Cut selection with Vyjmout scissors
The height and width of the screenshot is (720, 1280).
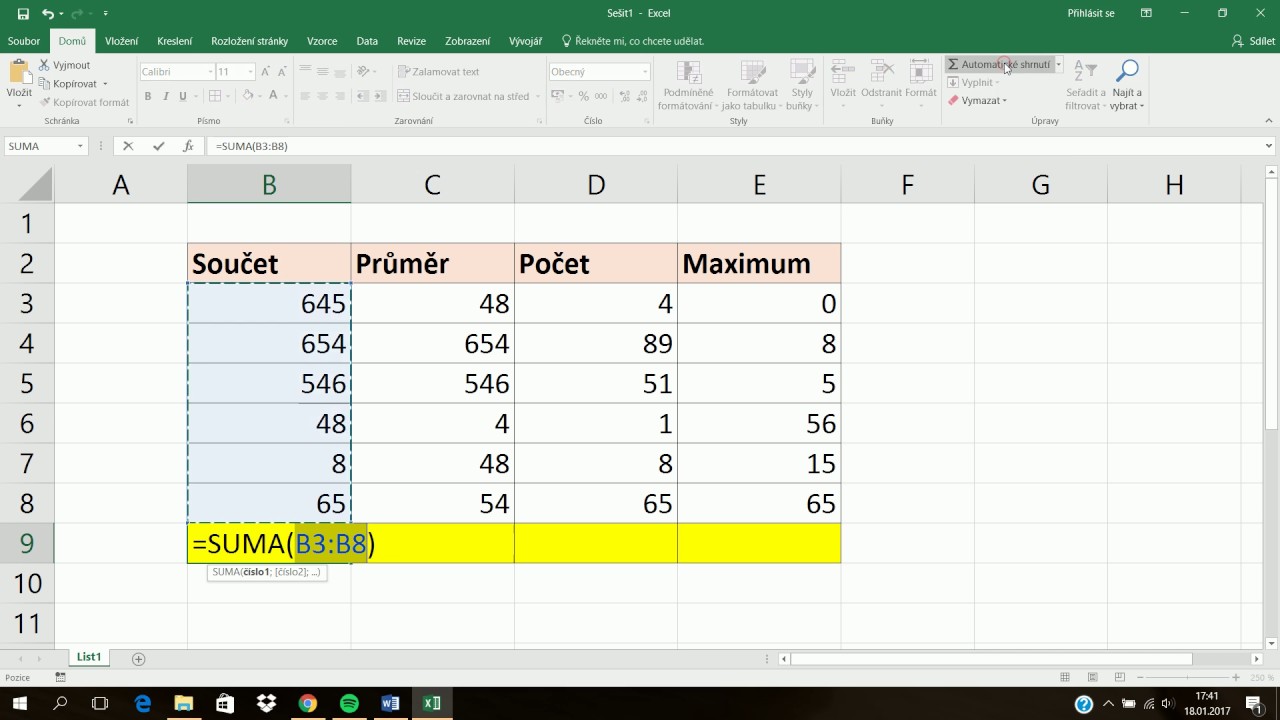pyautogui.click(x=65, y=65)
